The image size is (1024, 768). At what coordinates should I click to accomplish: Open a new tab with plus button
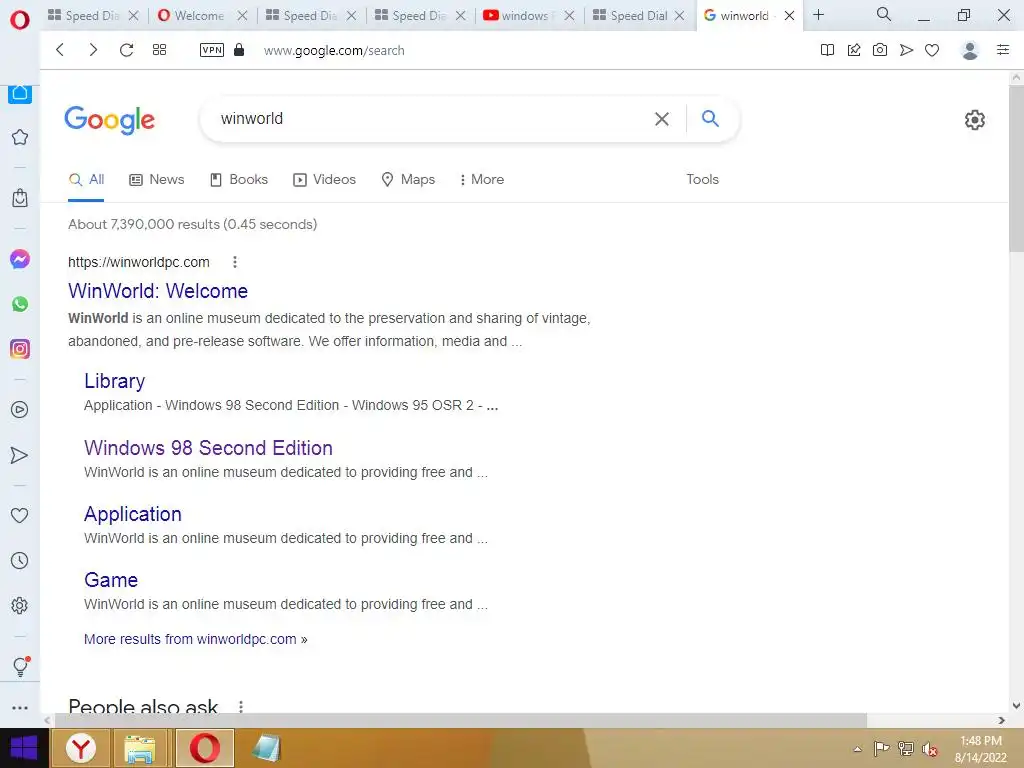click(x=818, y=14)
